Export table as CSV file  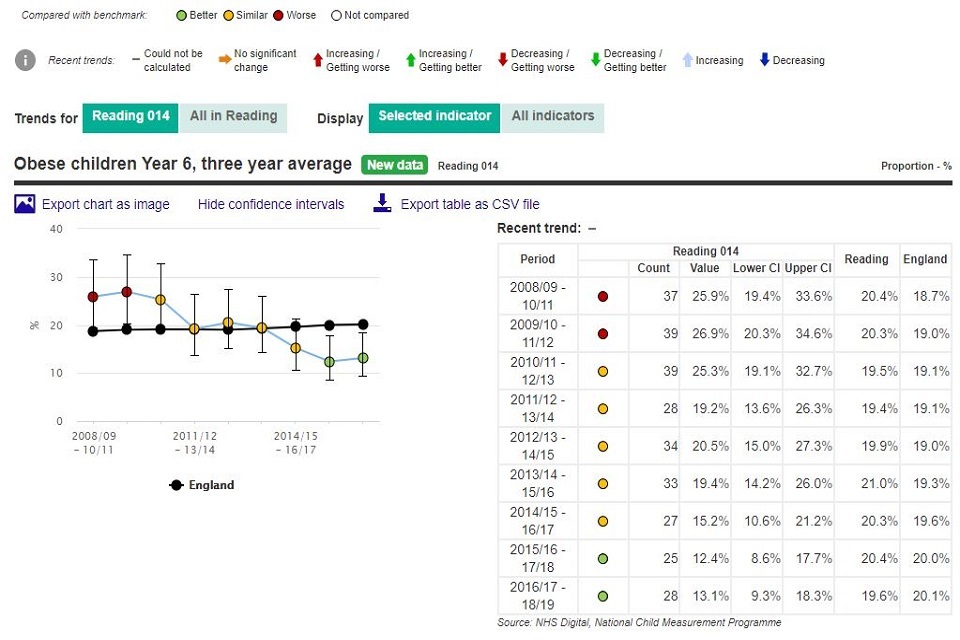[470, 204]
